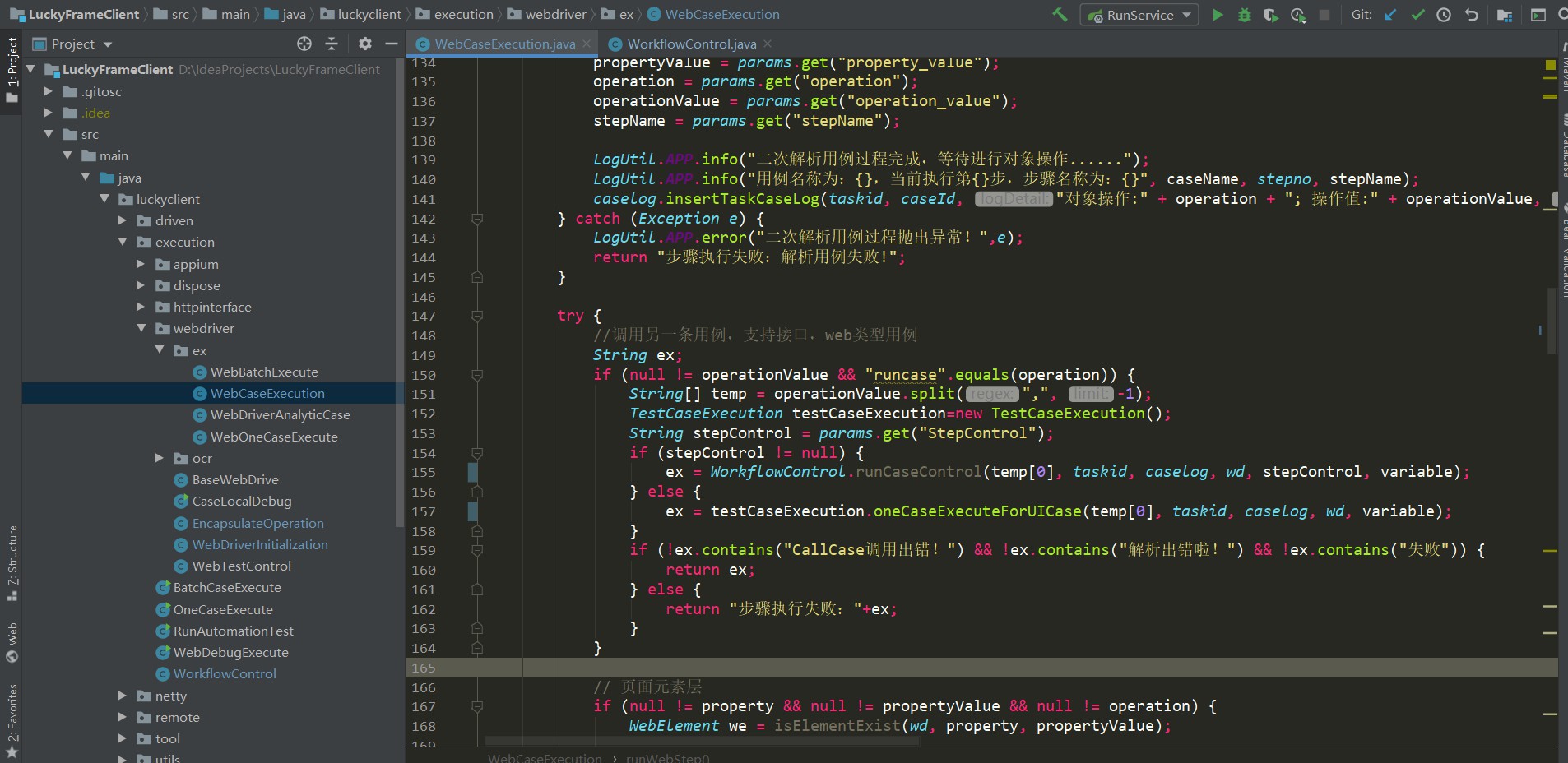Toggle code folding at line 154

pyautogui.click(x=476, y=453)
